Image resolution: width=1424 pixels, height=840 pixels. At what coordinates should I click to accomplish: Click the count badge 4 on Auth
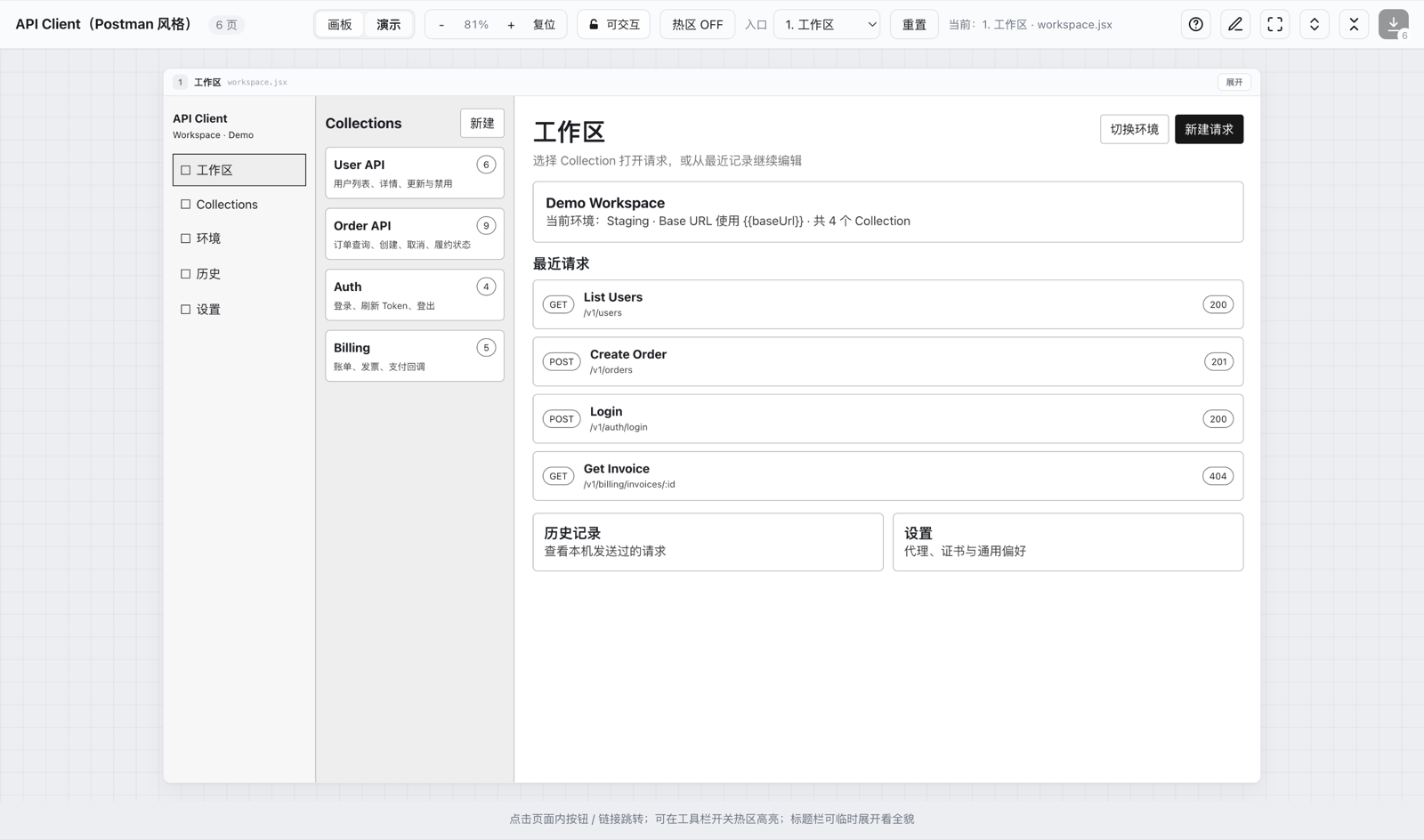pyautogui.click(x=486, y=287)
